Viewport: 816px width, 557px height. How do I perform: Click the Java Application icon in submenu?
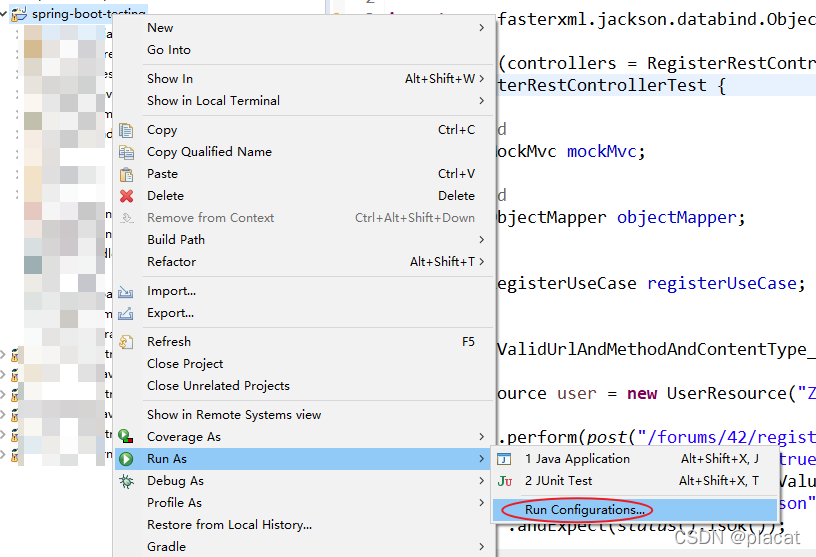click(504, 459)
